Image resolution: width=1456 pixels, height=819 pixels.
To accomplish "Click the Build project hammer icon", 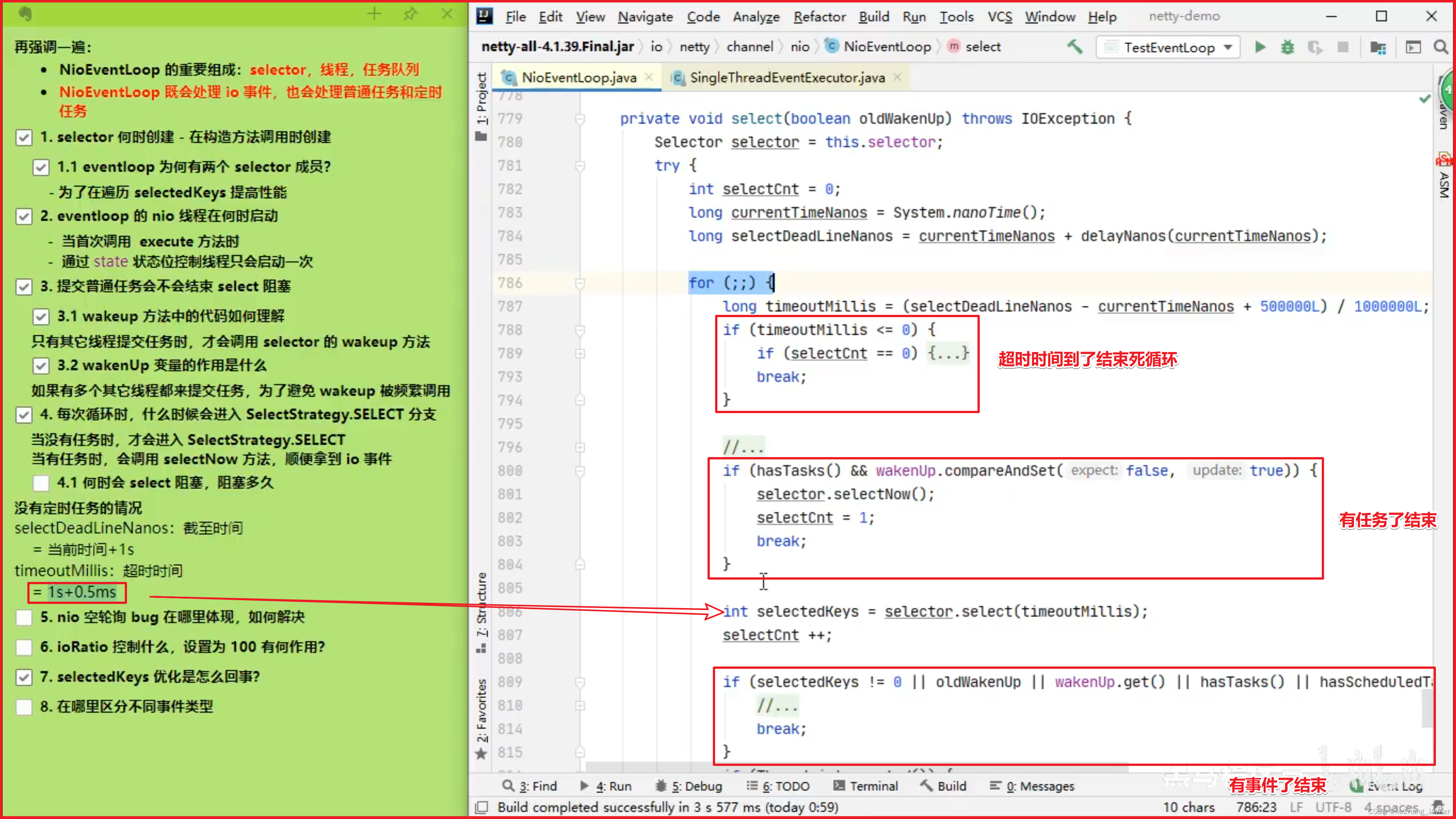I will tap(1075, 47).
